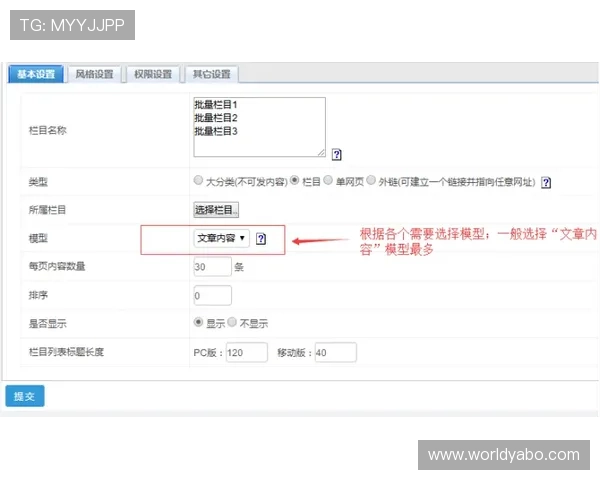
Task: Click the 每页内容数量 input field
Action: click(x=212, y=266)
